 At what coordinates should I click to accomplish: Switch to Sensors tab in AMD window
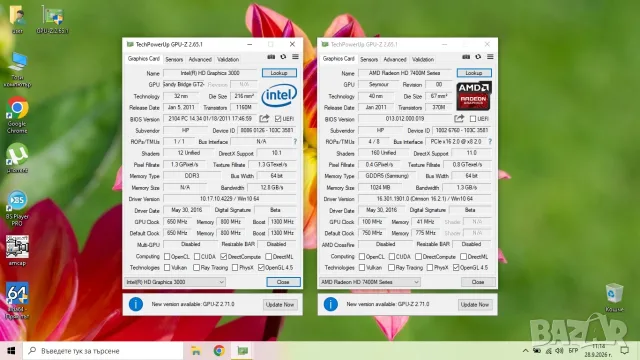coord(369,60)
